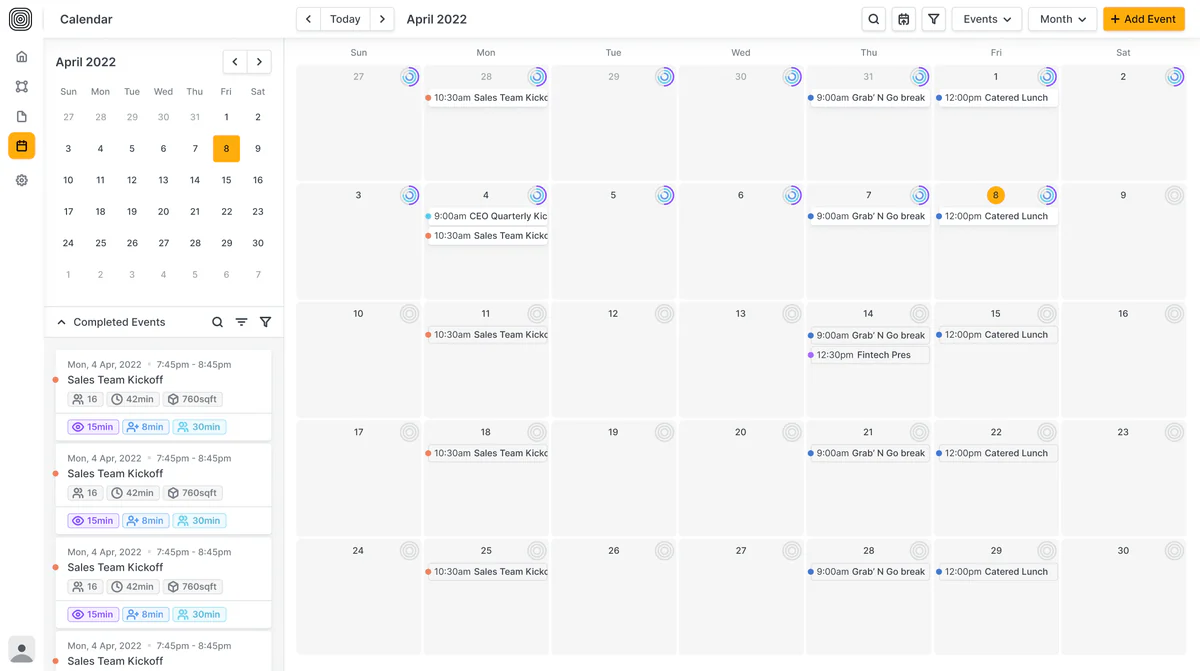Open the Month view dropdown
Image resolution: width=1200 pixels, height=671 pixels.
(1063, 19)
